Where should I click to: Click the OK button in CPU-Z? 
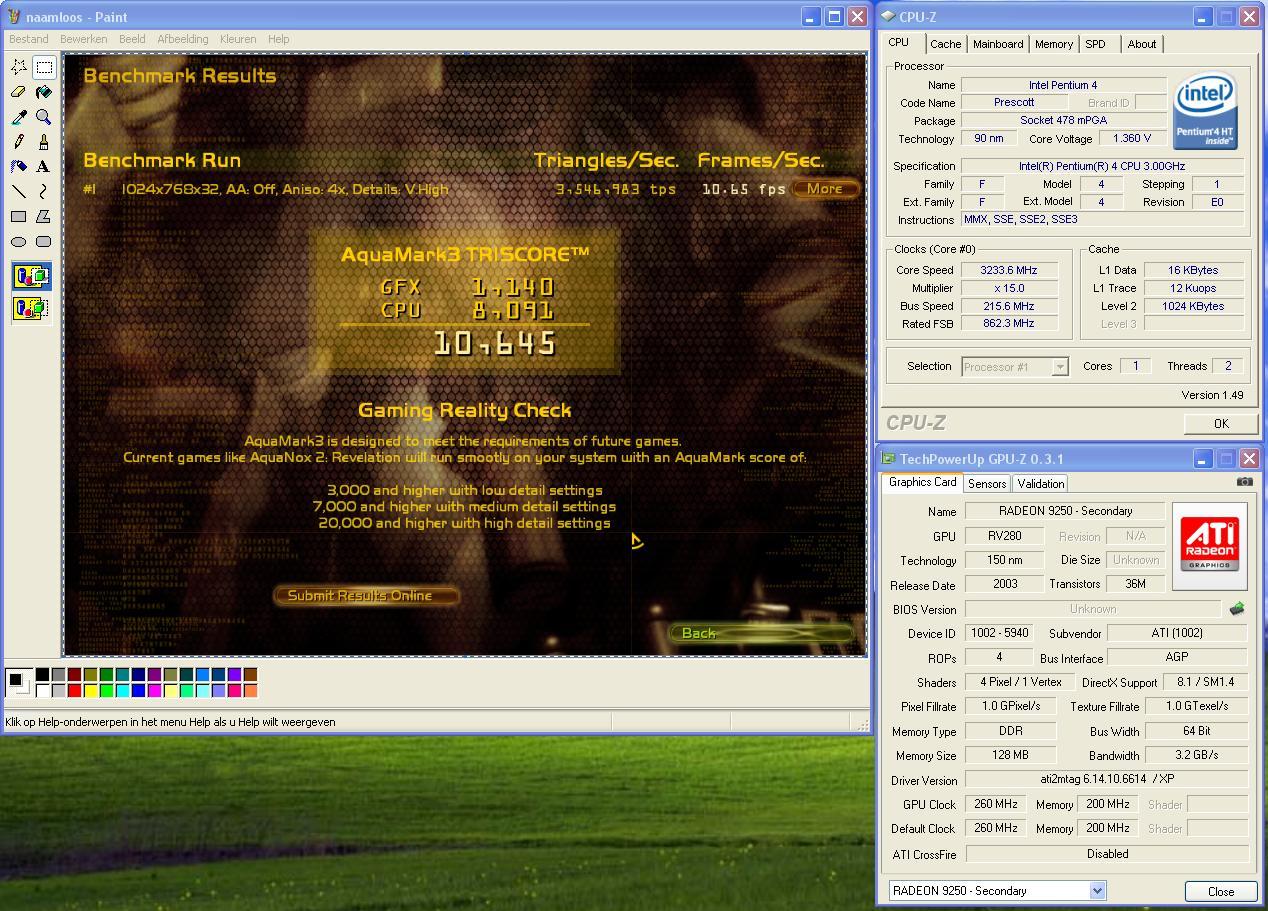pos(1221,424)
